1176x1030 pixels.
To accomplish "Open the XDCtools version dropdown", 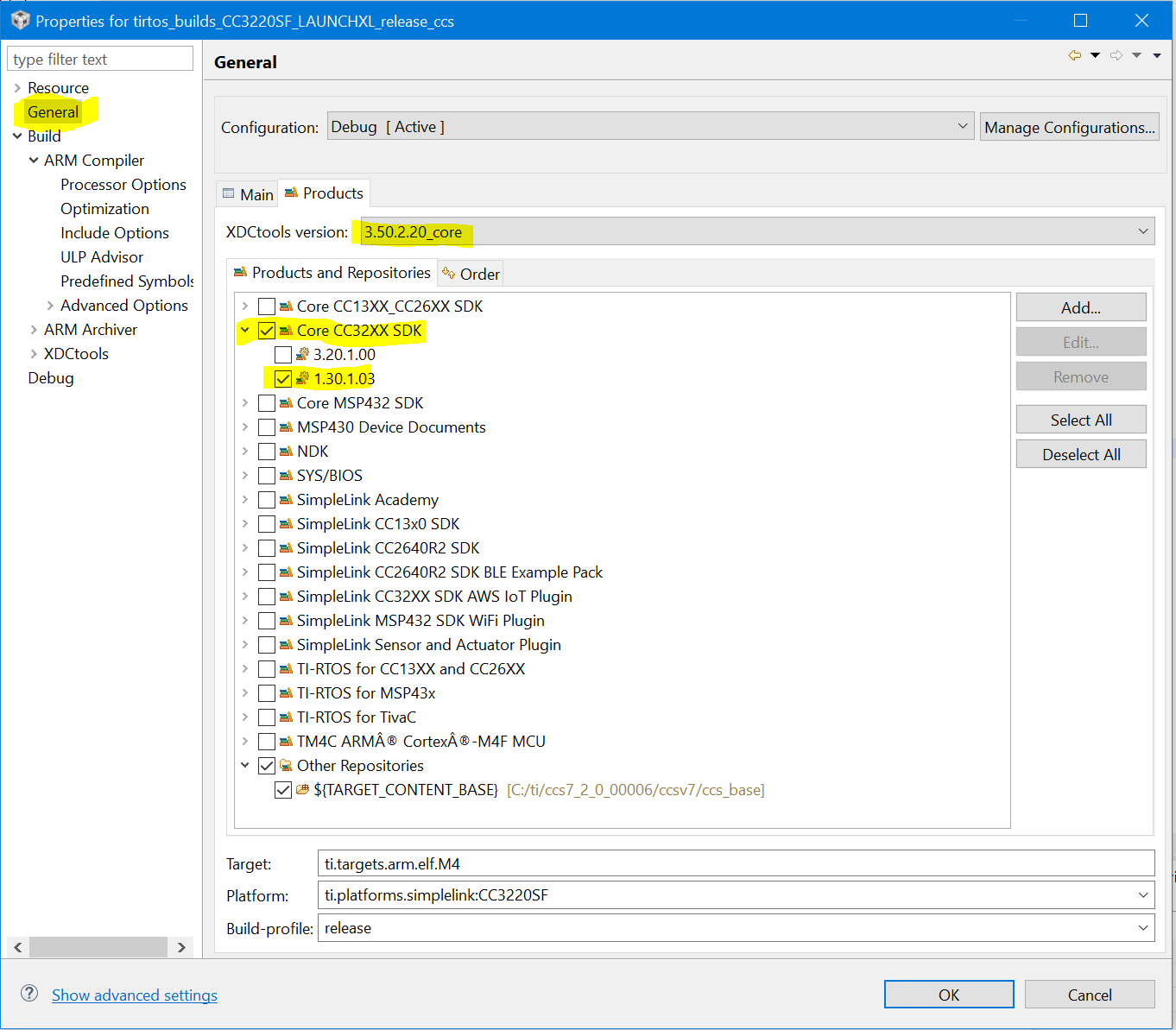I will click(1143, 231).
